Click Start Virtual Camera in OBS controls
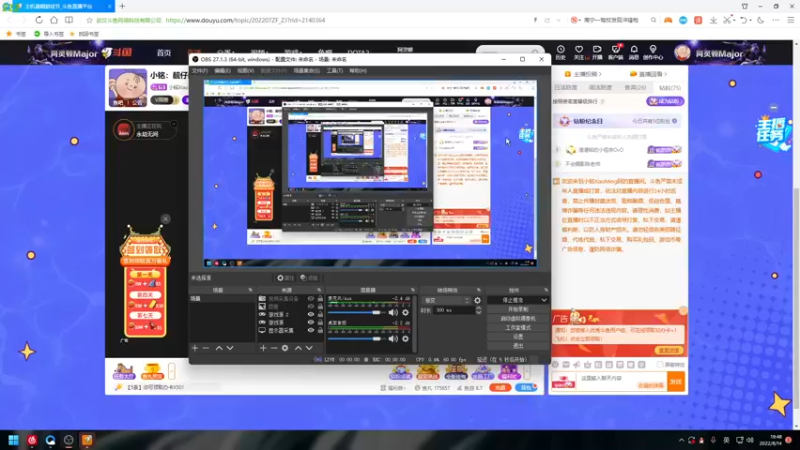Image resolution: width=800 pixels, height=450 pixels. click(518, 318)
